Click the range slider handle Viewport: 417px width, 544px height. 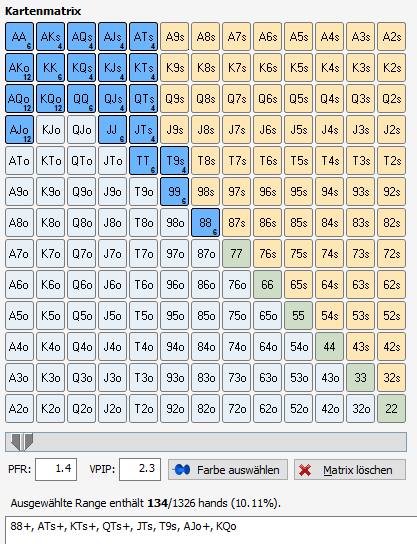pos(22,442)
